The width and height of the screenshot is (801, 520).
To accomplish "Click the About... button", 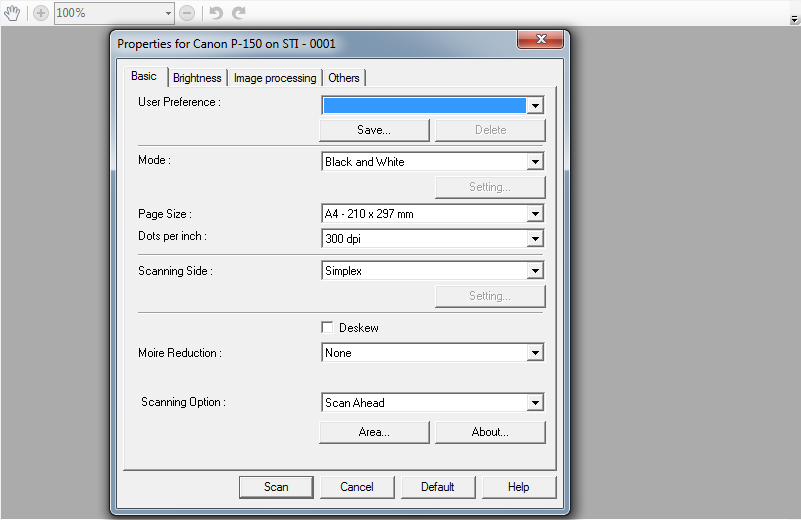I will [490, 432].
